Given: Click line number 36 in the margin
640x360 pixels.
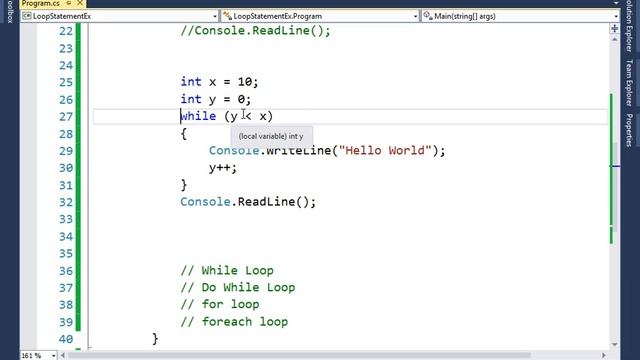Looking at the screenshot, I should pyautogui.click(x=66, y=271).
